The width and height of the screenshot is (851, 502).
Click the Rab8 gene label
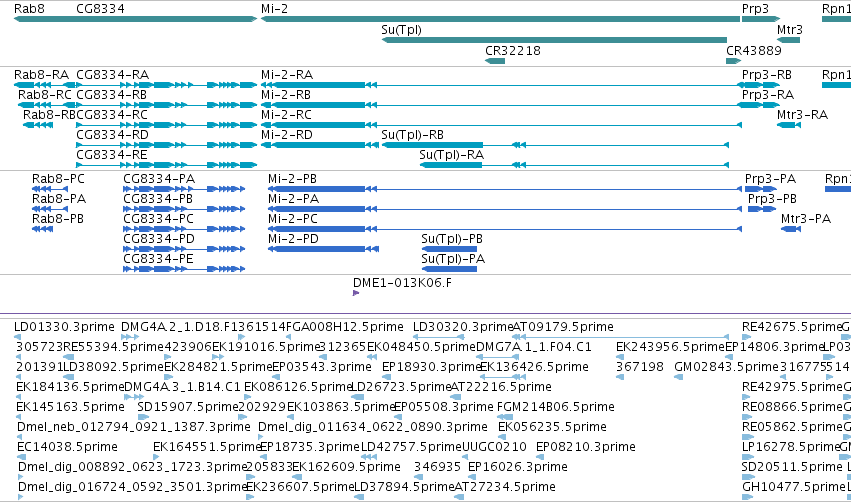[29, 9]
